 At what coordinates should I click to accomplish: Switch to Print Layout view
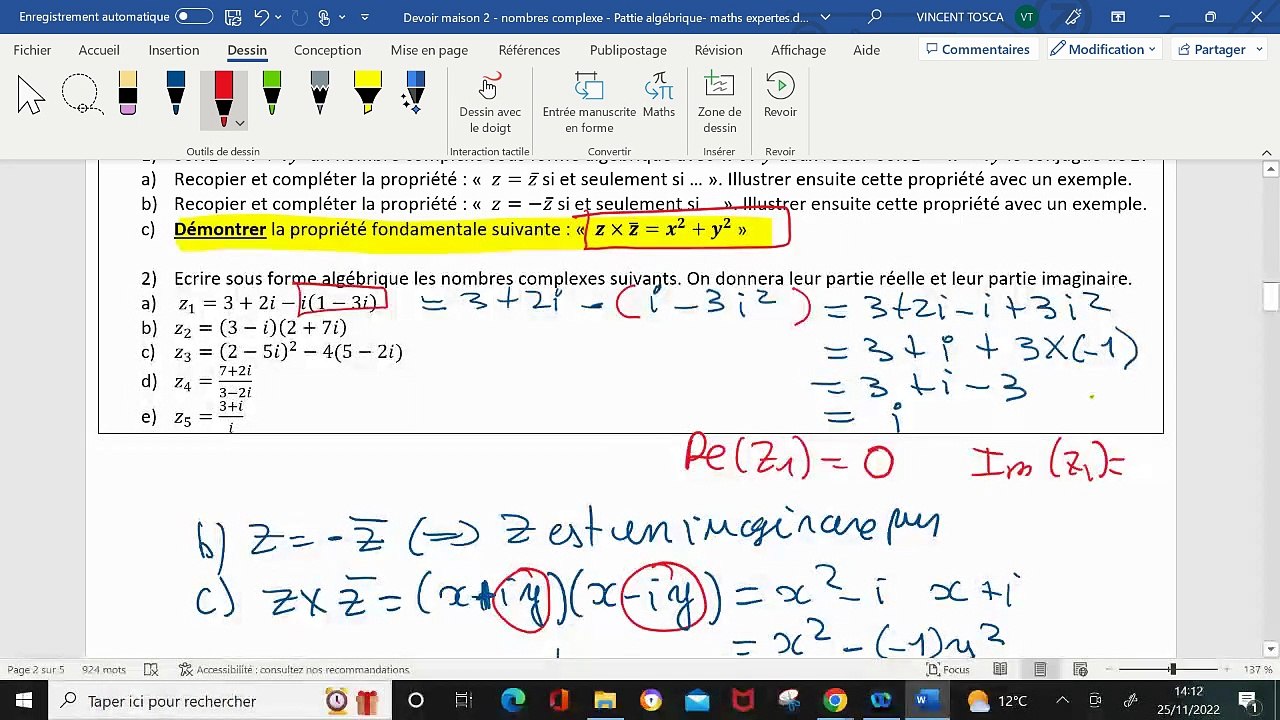(1040, 670)
